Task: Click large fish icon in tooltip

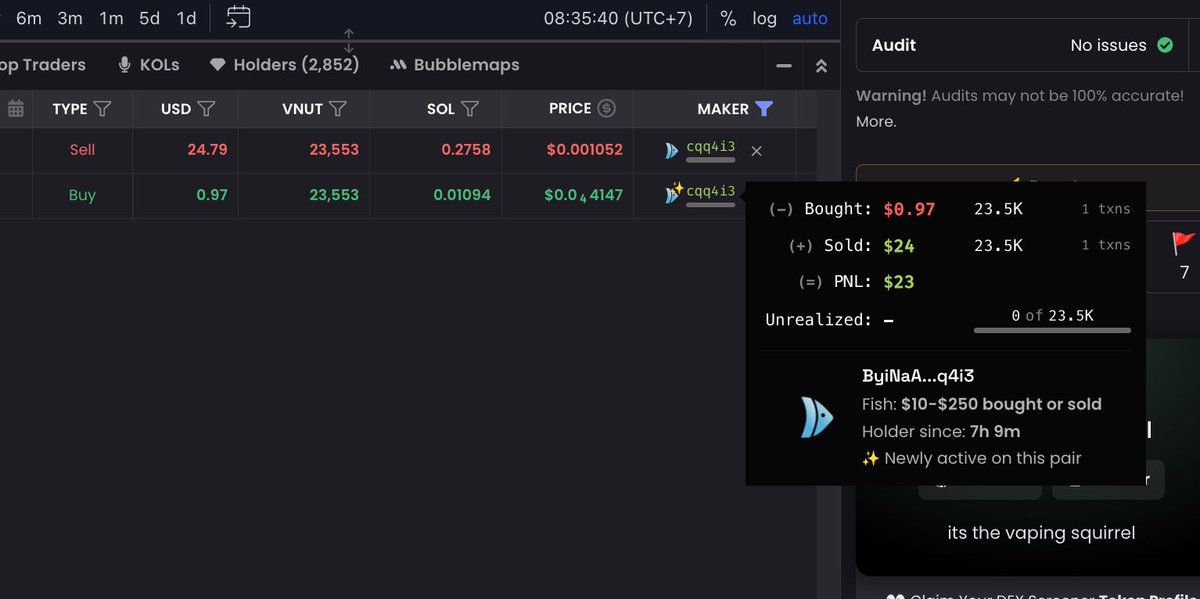Action: coord(817,417)
